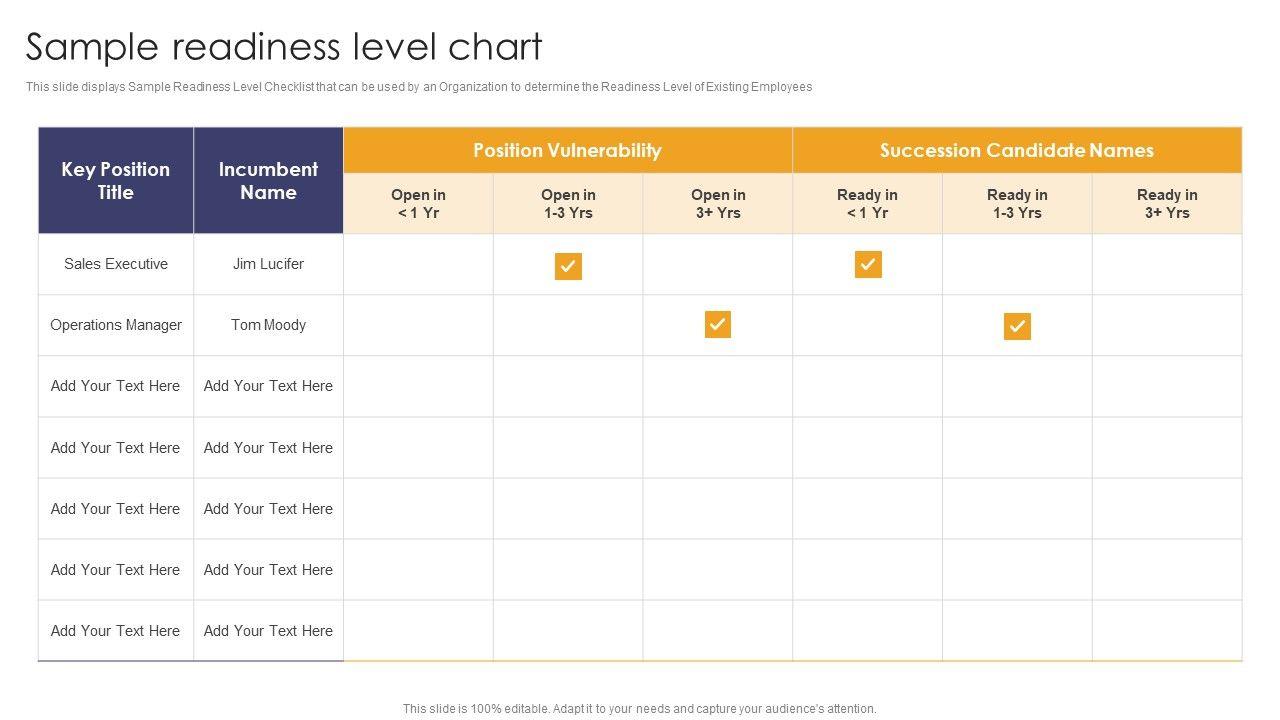Uncheck Operations Manager Open in 3+ Yrs checkbox

pyautogui.click(x=718, y=325)
